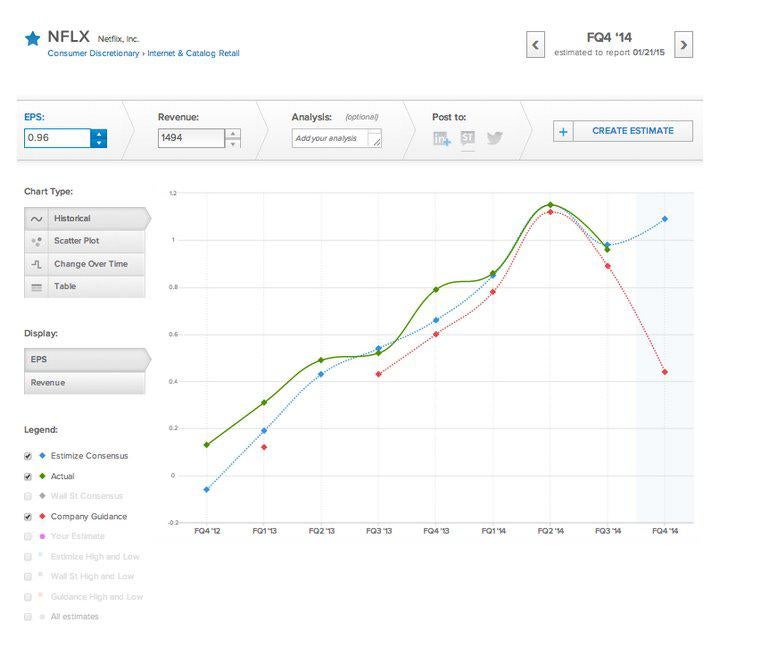Toggle the Wall St Consensus checkbox
Image resolution: width=776 pixels, height=651 pixels.
pos(28,496)
